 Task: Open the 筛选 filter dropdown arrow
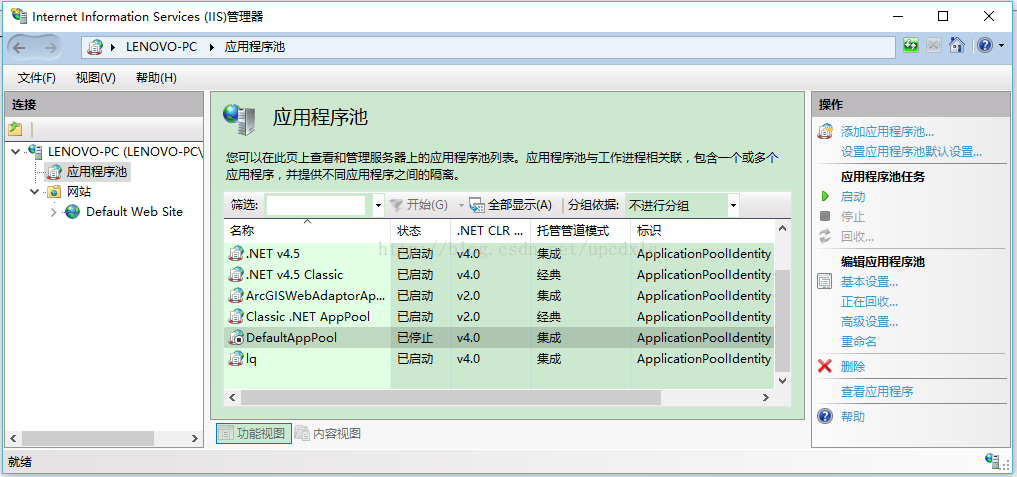(379, 206)
